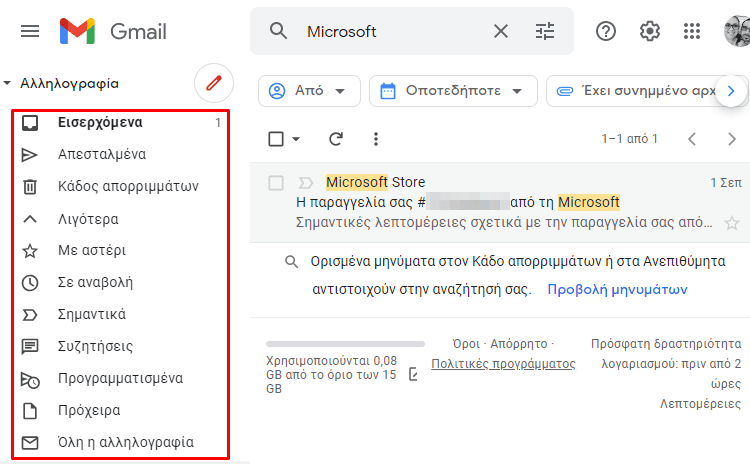
Task: Open the account profile picture
Action: 737,32
